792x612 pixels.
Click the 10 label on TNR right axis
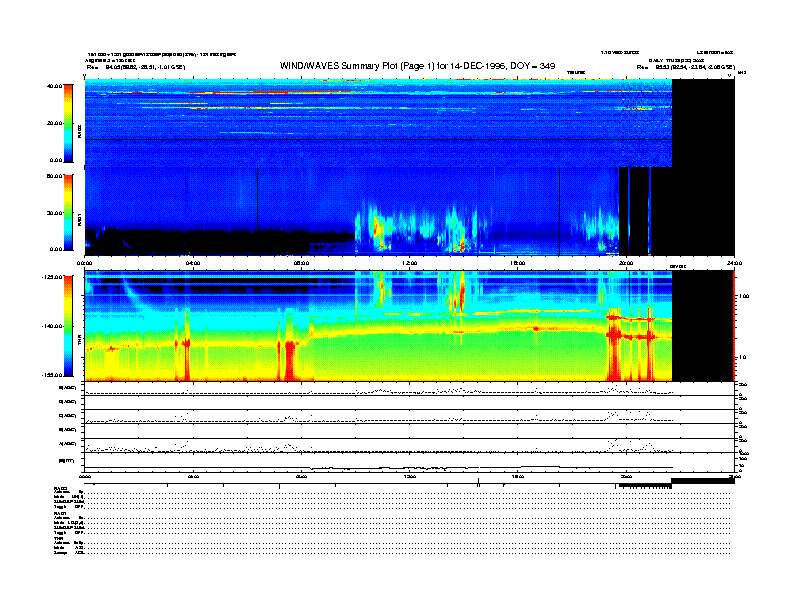click(x=744, y=358)
